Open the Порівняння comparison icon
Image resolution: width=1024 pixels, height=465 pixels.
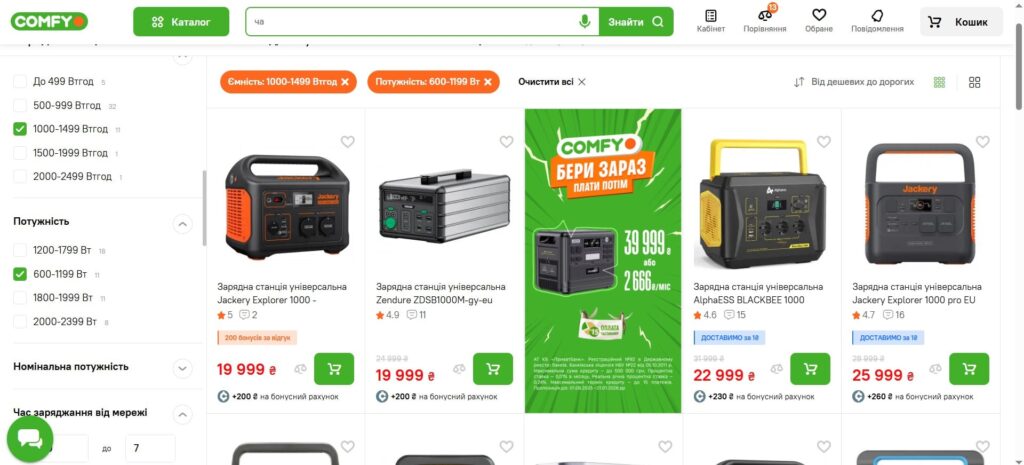coord(765,16)
